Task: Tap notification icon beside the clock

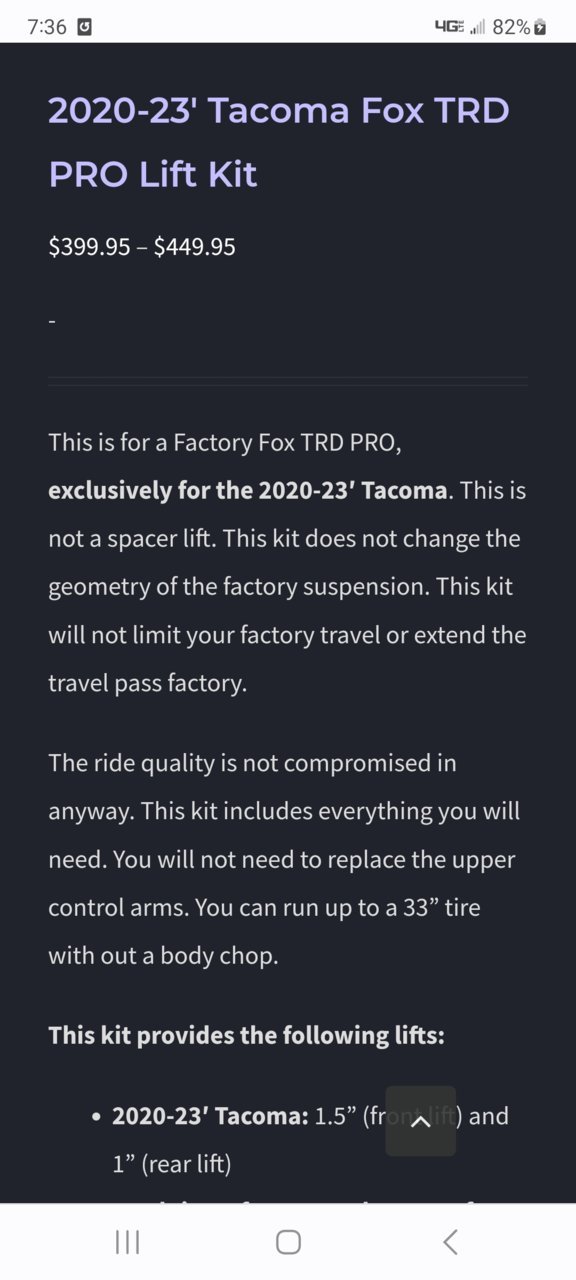Action: coord(85,27)
